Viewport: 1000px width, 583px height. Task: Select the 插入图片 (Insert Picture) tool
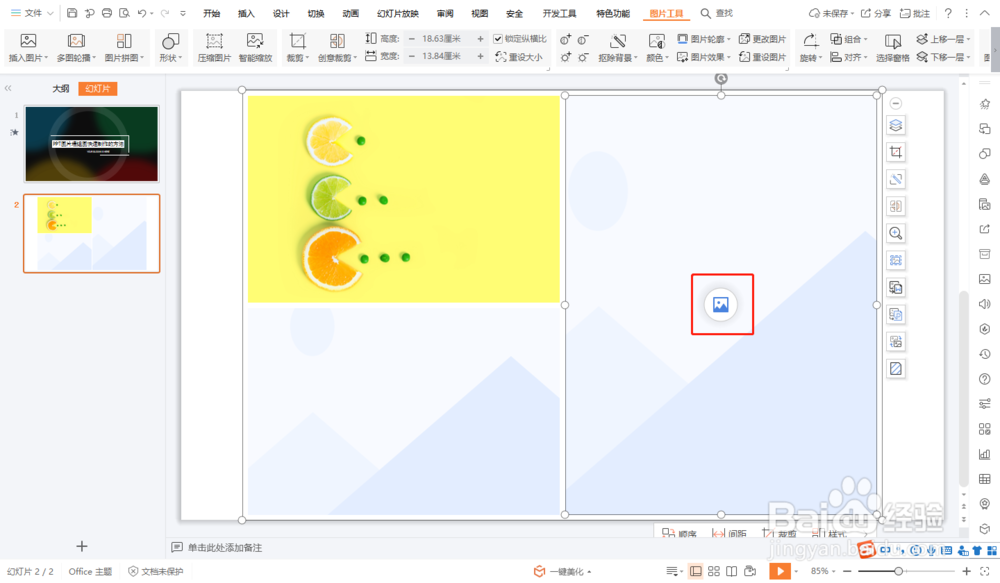(x=27, y=47)
